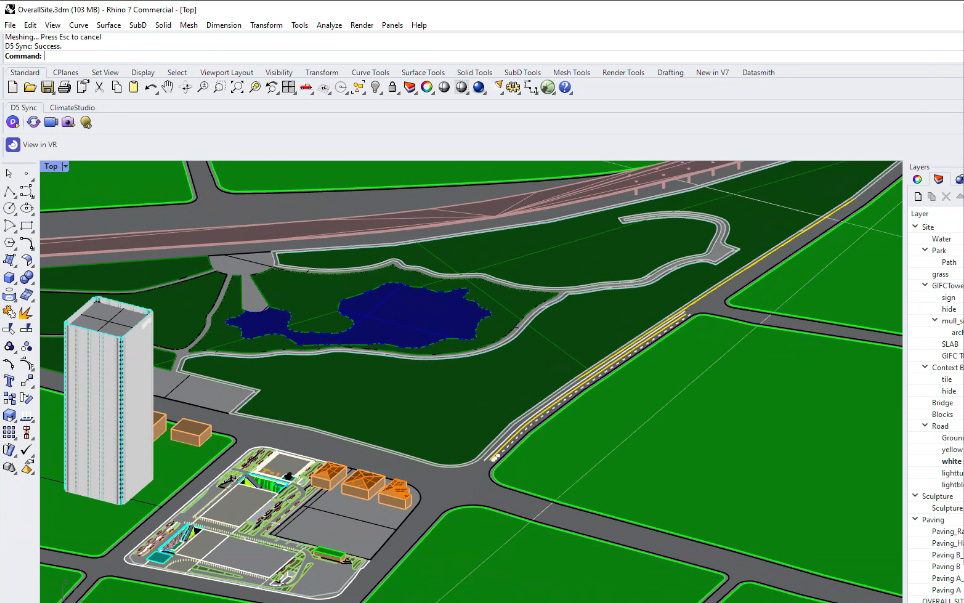Create a new layer in Layers panel
The height and width of the screenshot is (603, 964).
(917, 197)
